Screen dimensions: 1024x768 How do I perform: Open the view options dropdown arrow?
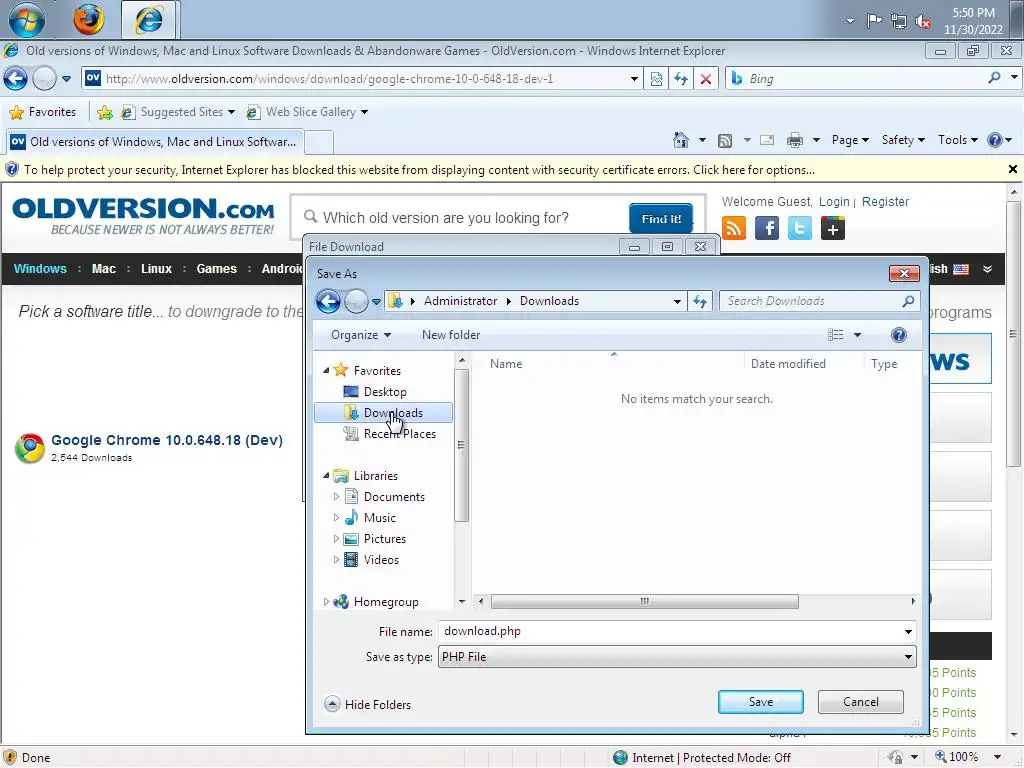[x=857, y=335]
